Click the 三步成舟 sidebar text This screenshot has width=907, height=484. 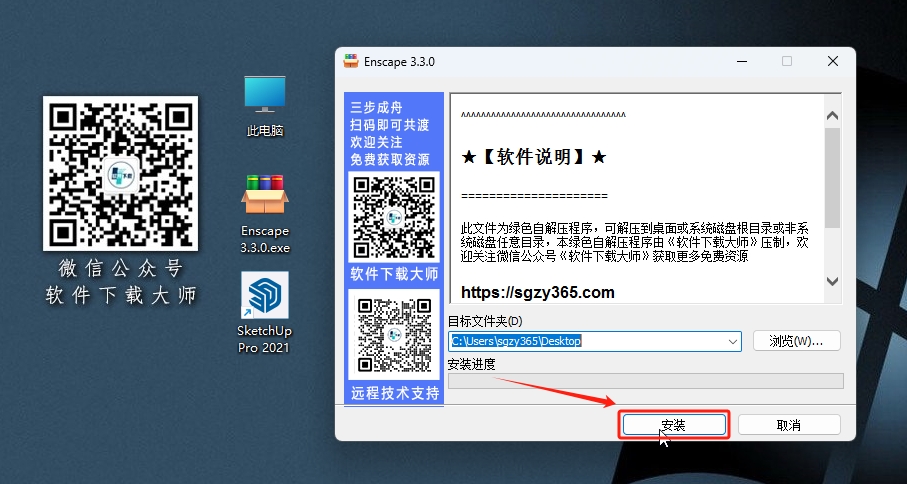tap(376, 108)
